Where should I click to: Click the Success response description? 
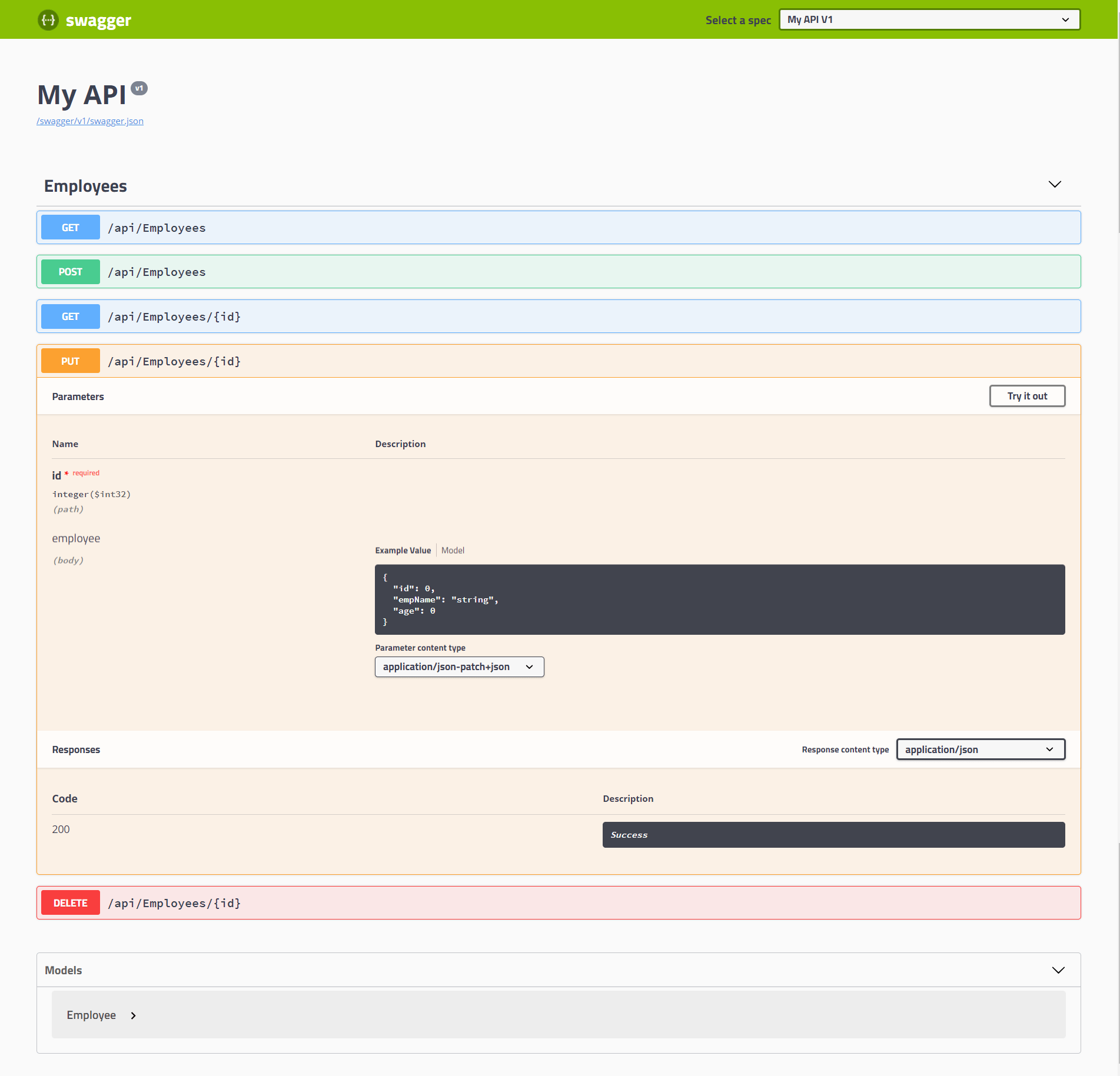[x=833, y=835]
